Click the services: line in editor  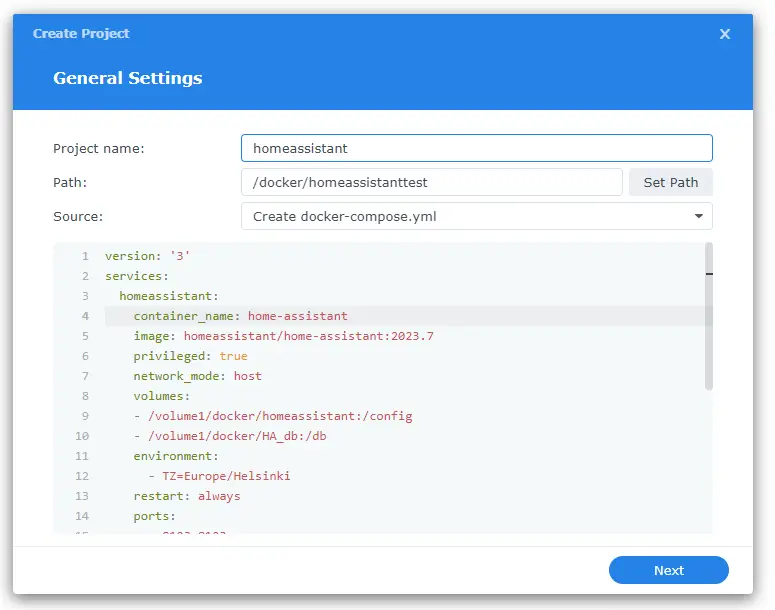136,276
